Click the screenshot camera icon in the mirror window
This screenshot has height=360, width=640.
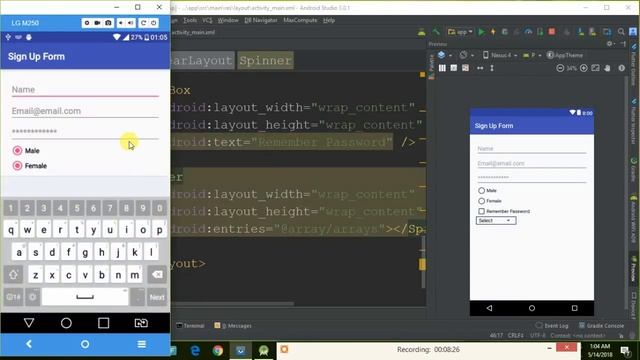[108, 23]
